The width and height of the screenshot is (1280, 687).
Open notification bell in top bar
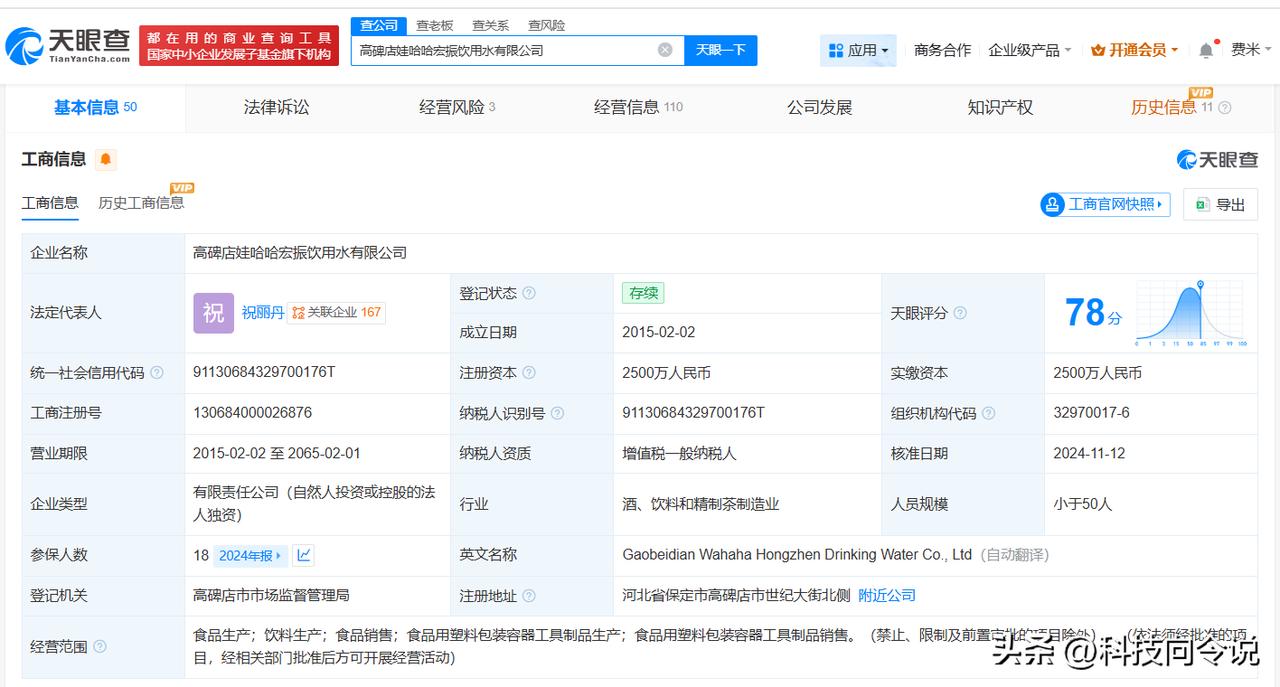pyautogui.click(x=1207, y=50)
